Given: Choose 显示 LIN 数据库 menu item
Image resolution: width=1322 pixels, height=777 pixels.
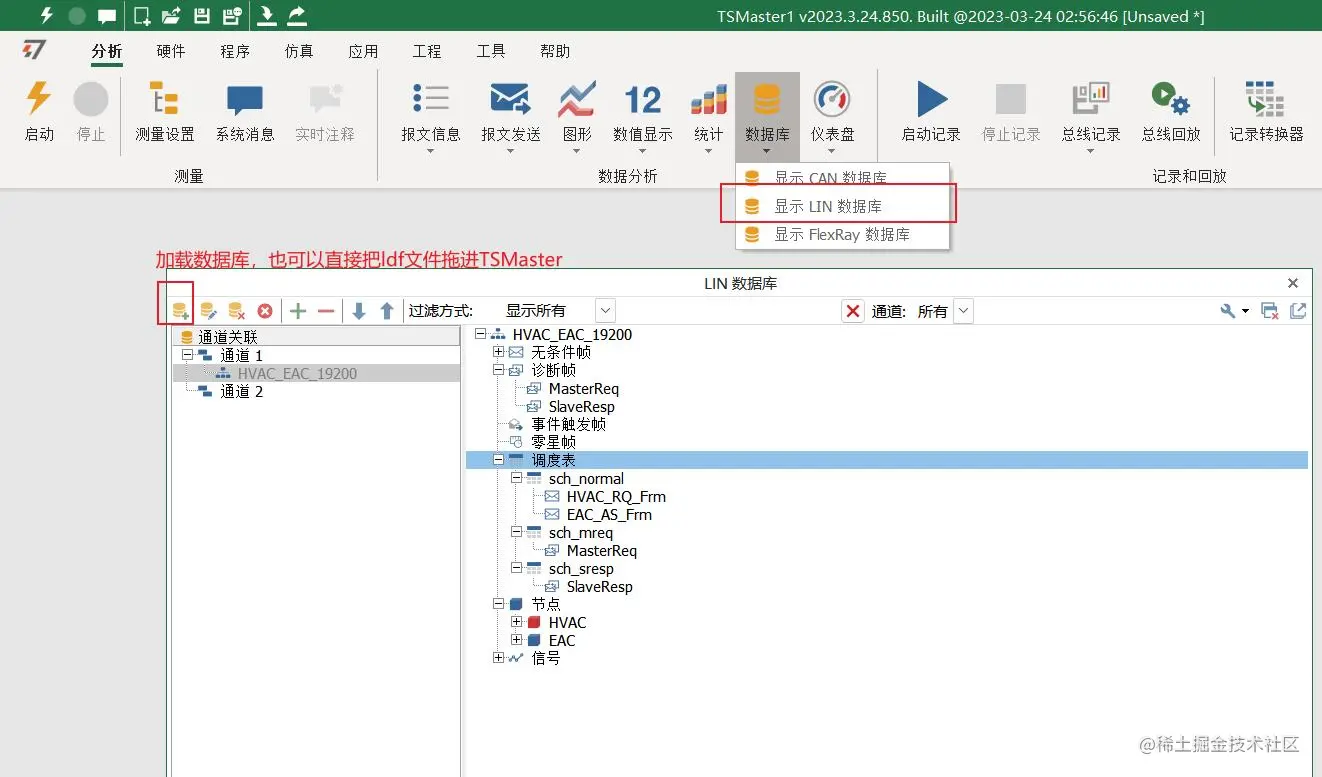Looking at the screenshot, I should pos(843,206).
